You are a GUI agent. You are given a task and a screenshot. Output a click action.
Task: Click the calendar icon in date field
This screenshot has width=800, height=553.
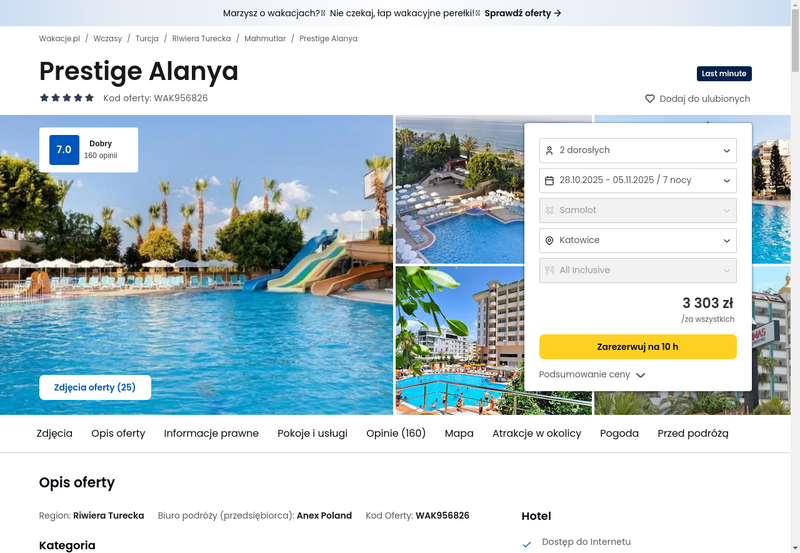549,181
